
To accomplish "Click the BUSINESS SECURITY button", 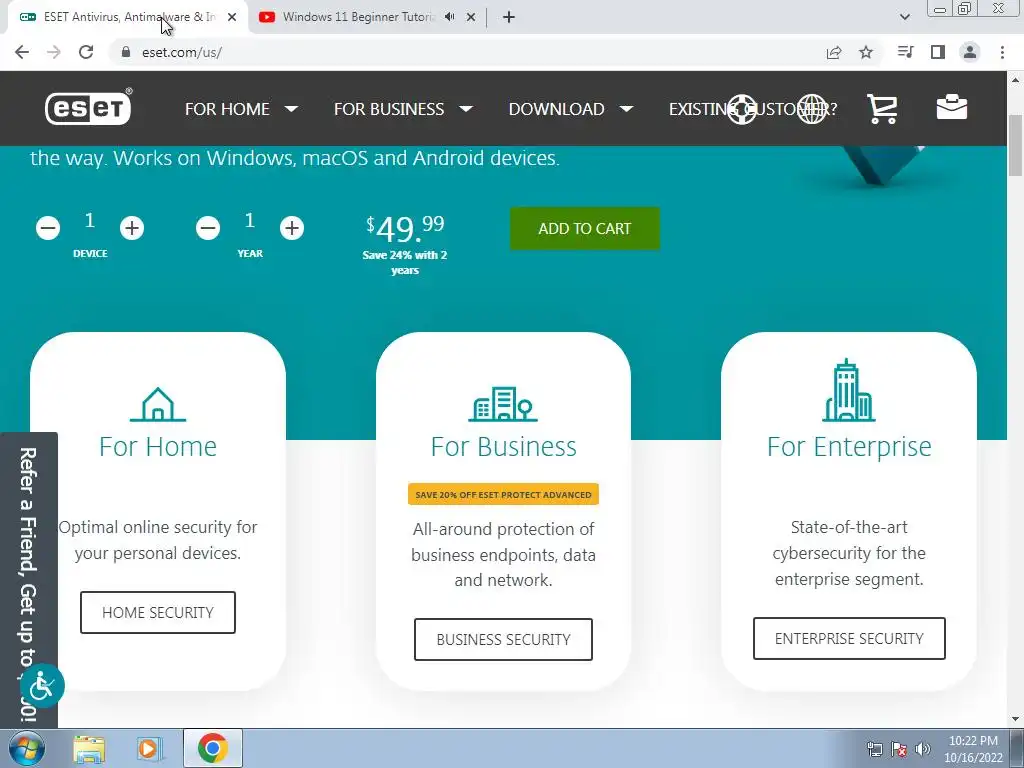I will tap(503, 639).
